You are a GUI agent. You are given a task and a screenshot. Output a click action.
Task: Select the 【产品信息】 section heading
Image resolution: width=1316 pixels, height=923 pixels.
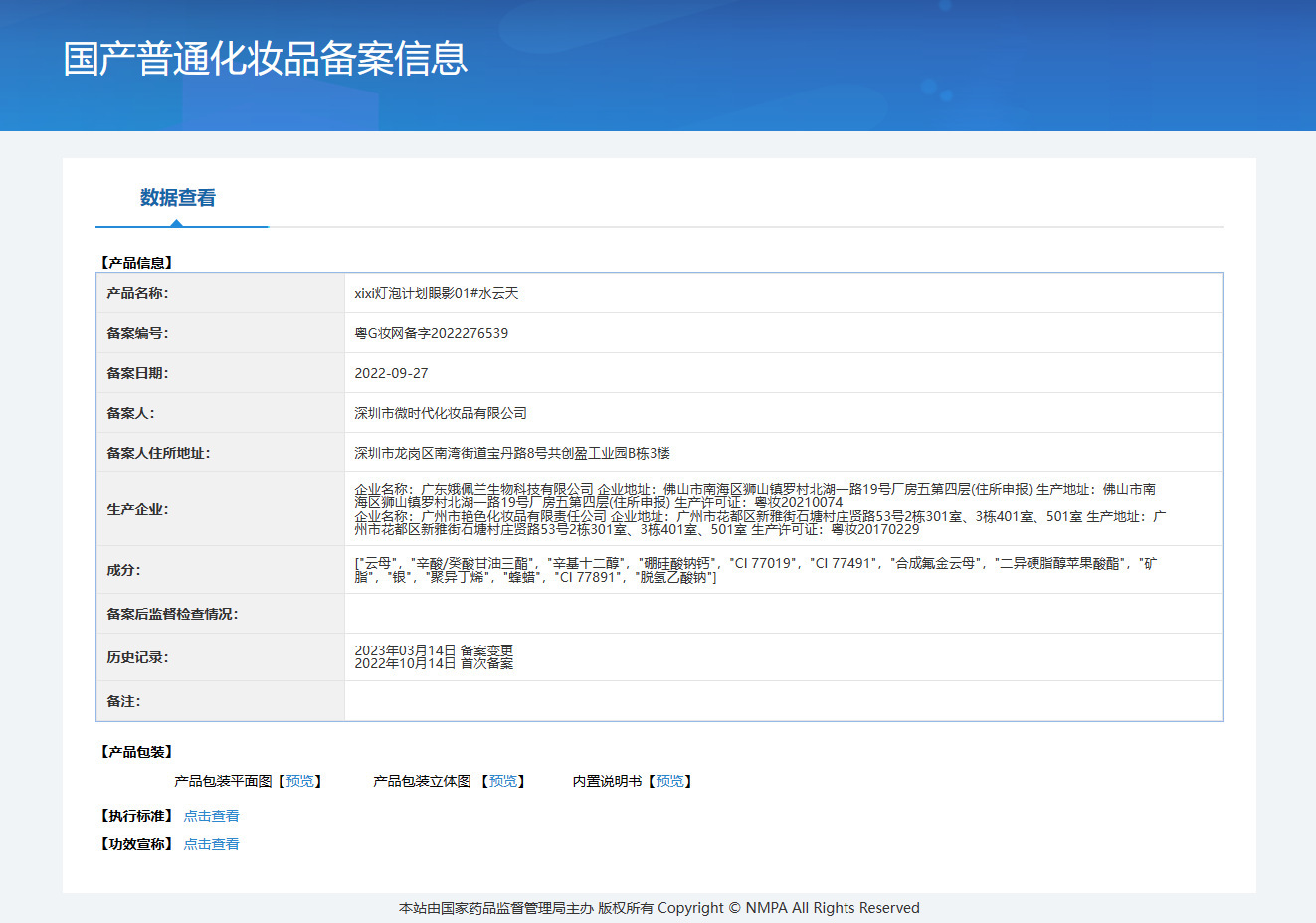coord(137,263)
